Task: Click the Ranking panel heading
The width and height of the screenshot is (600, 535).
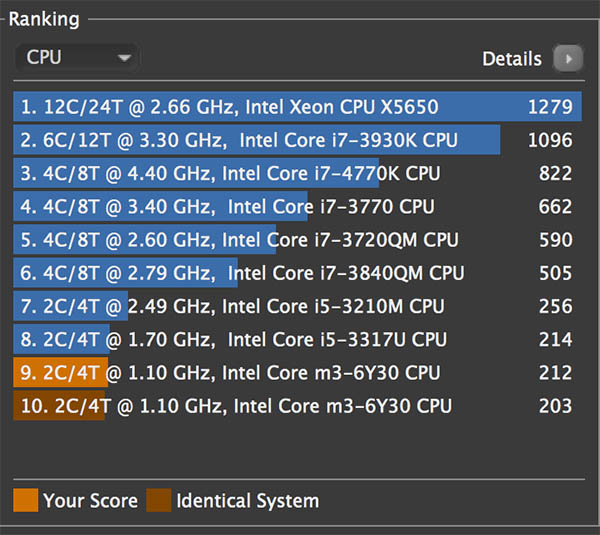Action: click(44, 20)
